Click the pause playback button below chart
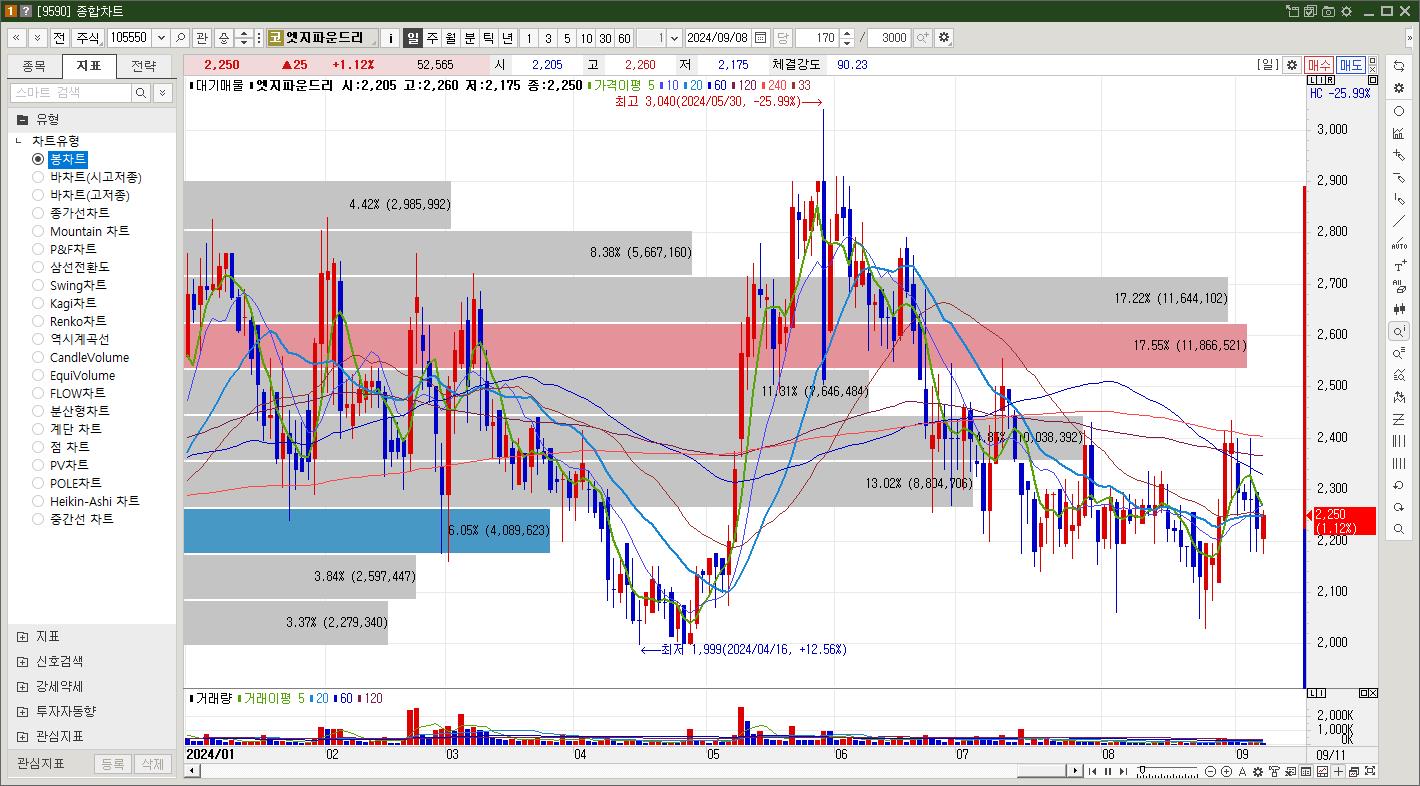 coord(1107,771)
